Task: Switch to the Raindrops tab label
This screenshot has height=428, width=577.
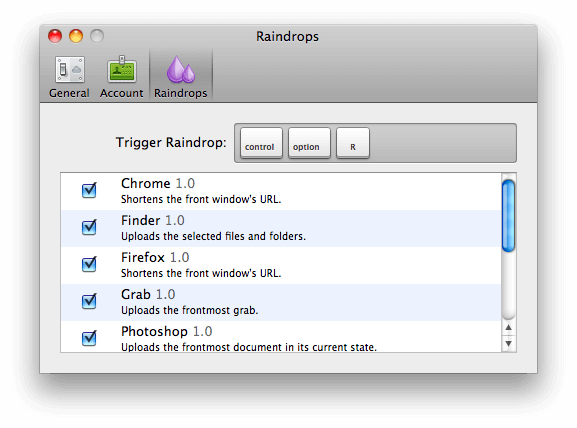Action: pos(181,93)
